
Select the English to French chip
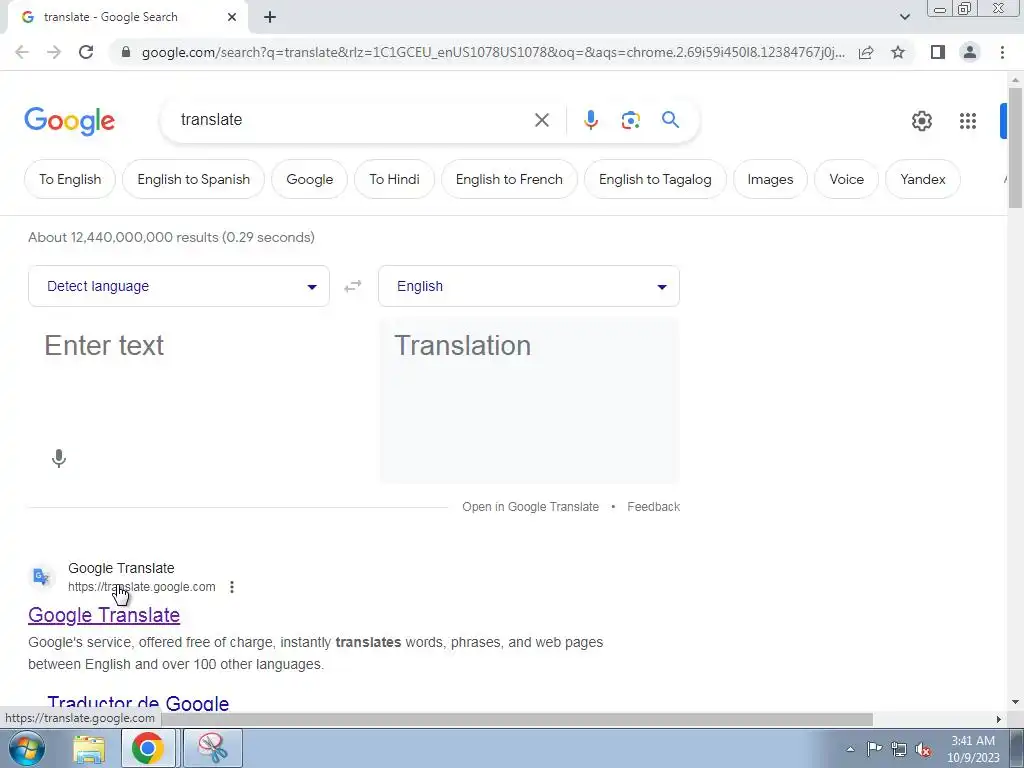coord(509,179)
